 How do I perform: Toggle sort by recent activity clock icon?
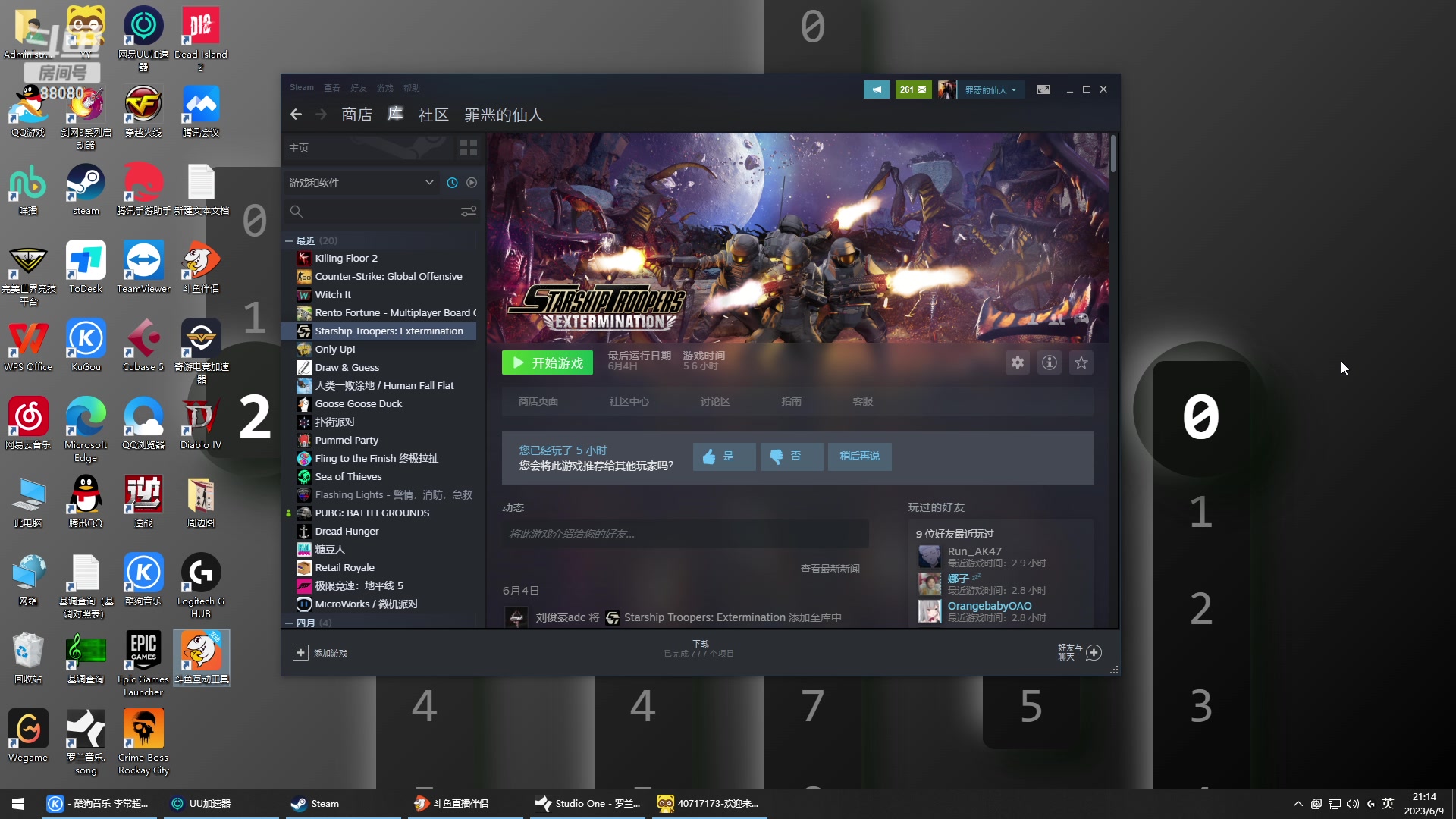point(453,183)
